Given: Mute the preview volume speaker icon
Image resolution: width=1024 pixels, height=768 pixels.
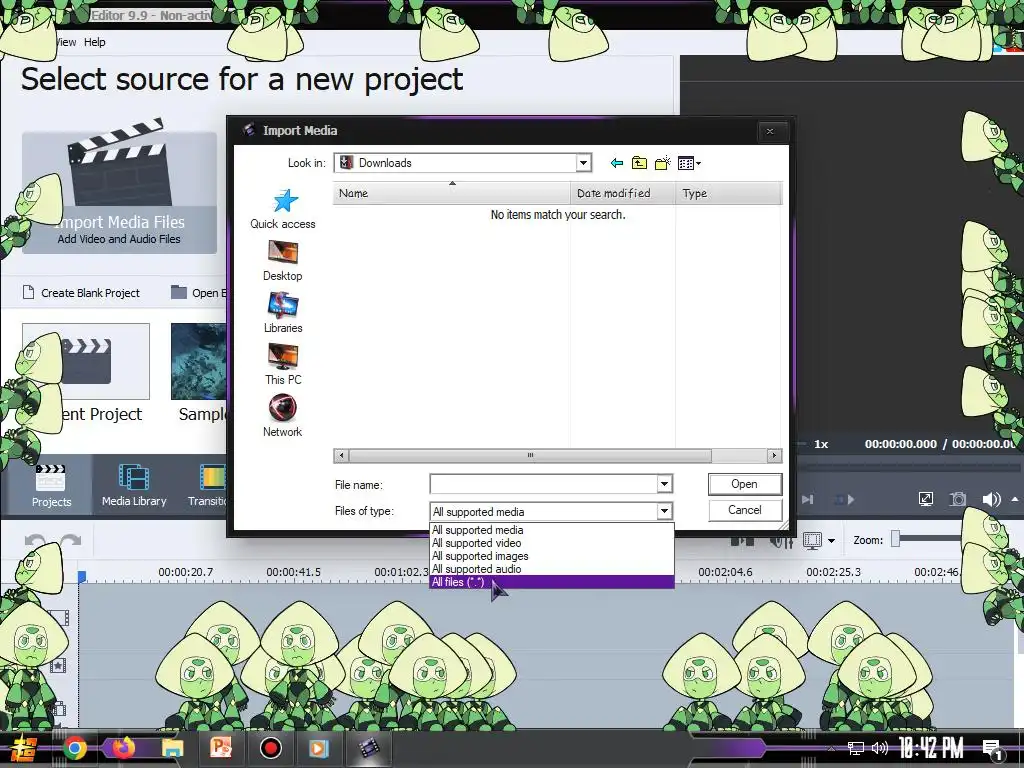Looking at the screenshot, I should pyautogui.click(x=991, y=500).
